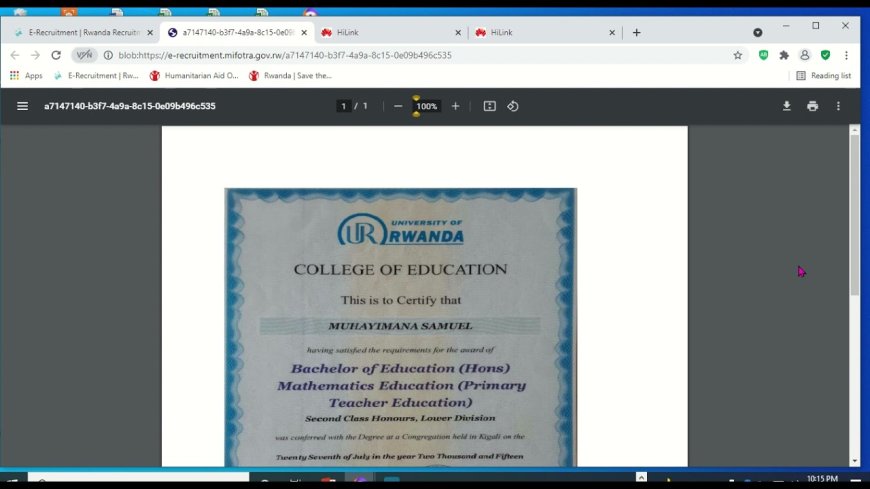Close the first HiLink tab
870x489 pixels.
(458, 33)
